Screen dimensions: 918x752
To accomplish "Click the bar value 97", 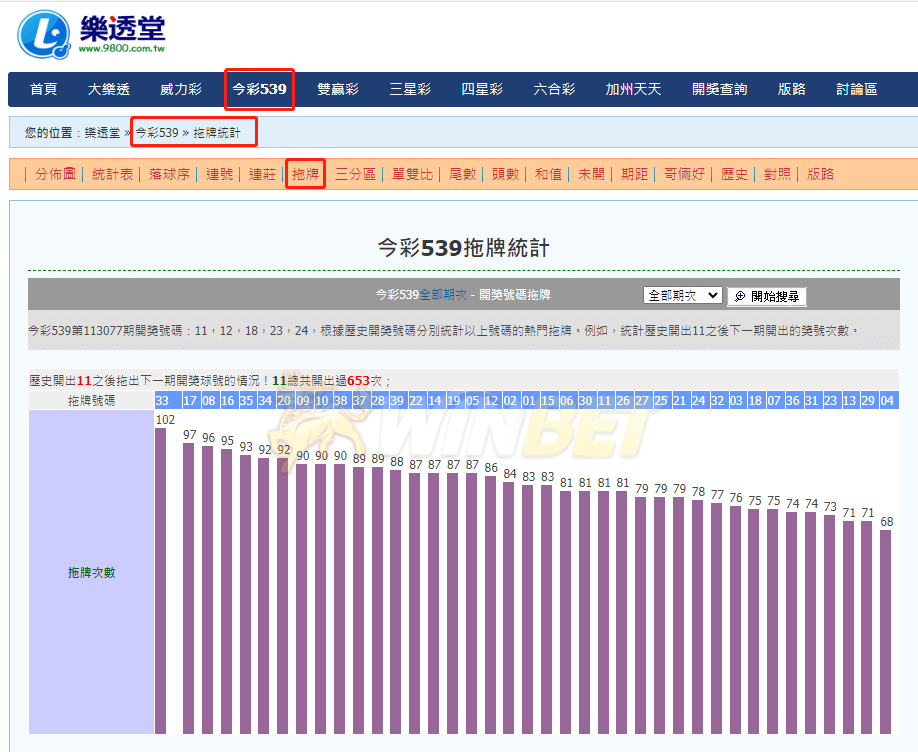I will pyautogui.click(x=189, y=435).
